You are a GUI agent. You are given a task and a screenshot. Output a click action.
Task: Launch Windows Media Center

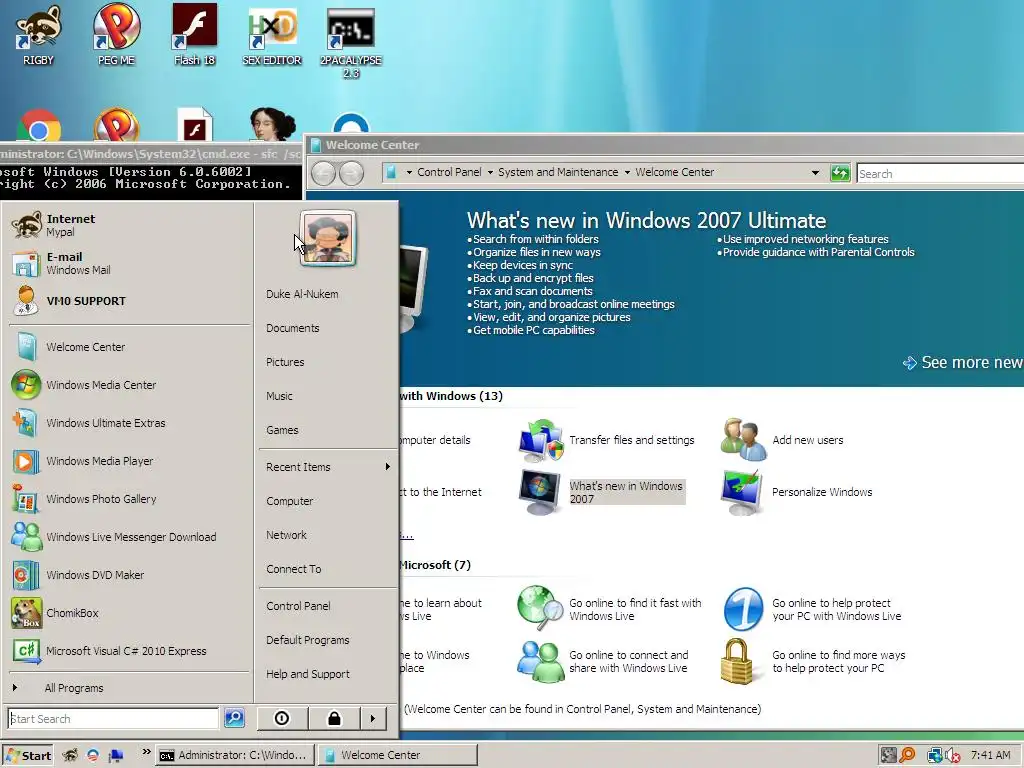tap(129, 385)
